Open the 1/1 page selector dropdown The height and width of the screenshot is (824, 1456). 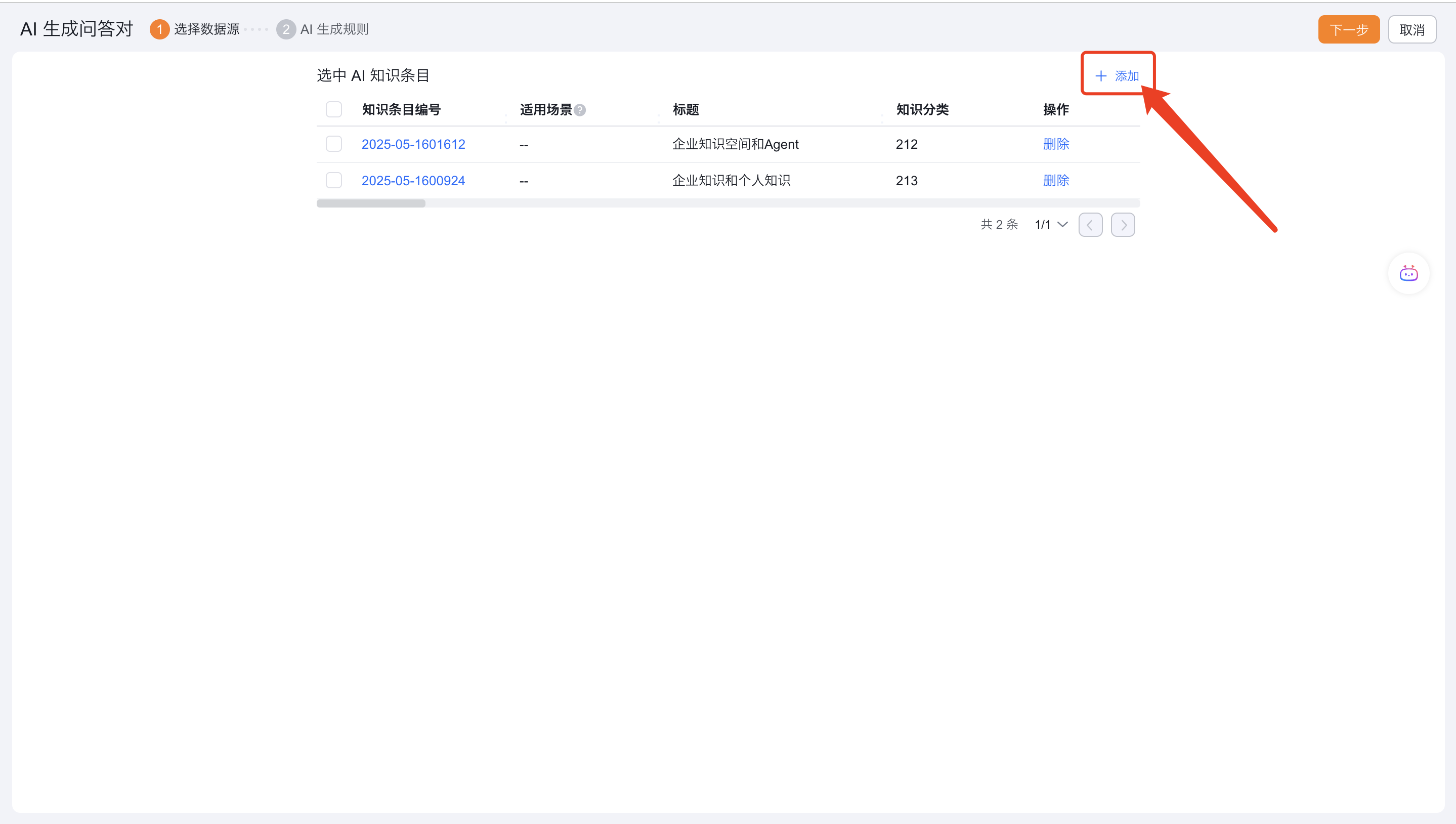(x=1051, y=225)
